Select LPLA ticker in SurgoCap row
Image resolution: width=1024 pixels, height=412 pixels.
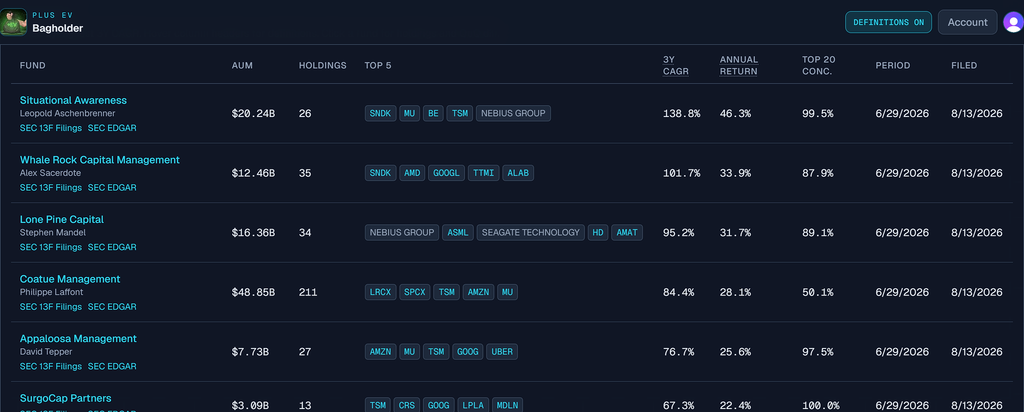pyautogui.click(x=472, y=405)
